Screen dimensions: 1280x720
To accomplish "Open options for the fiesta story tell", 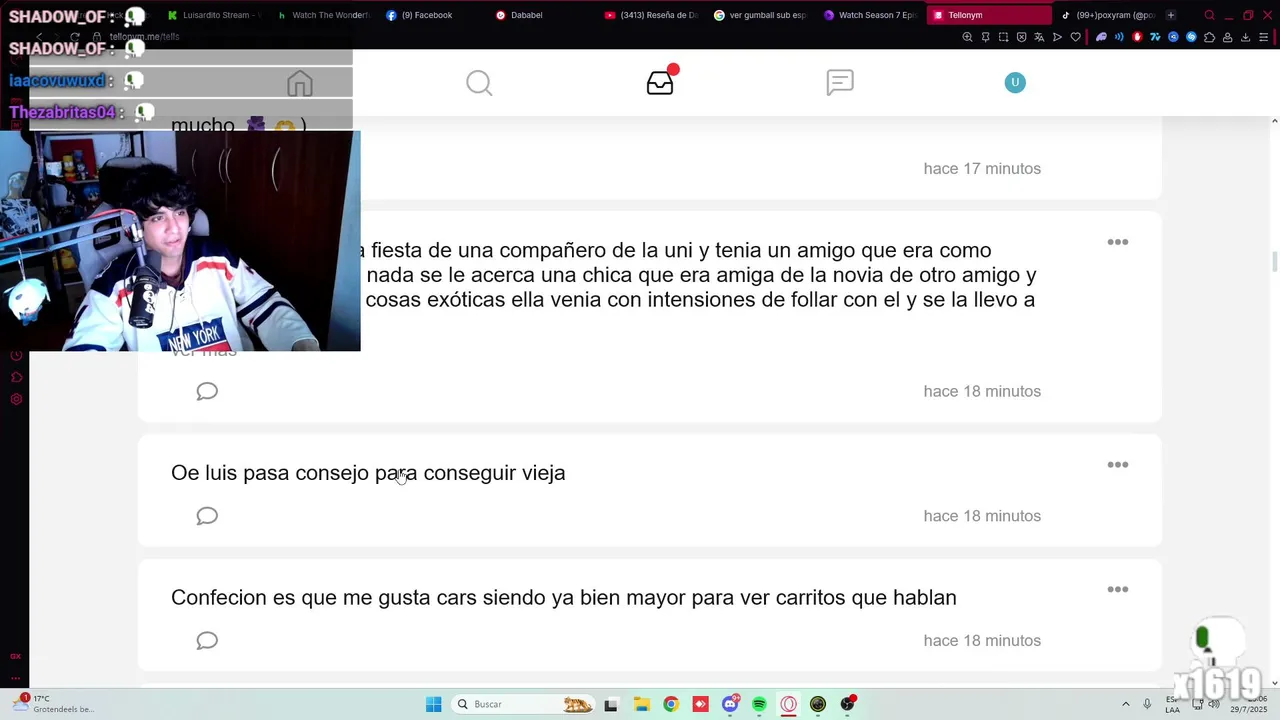I will tap(1118, 242).
